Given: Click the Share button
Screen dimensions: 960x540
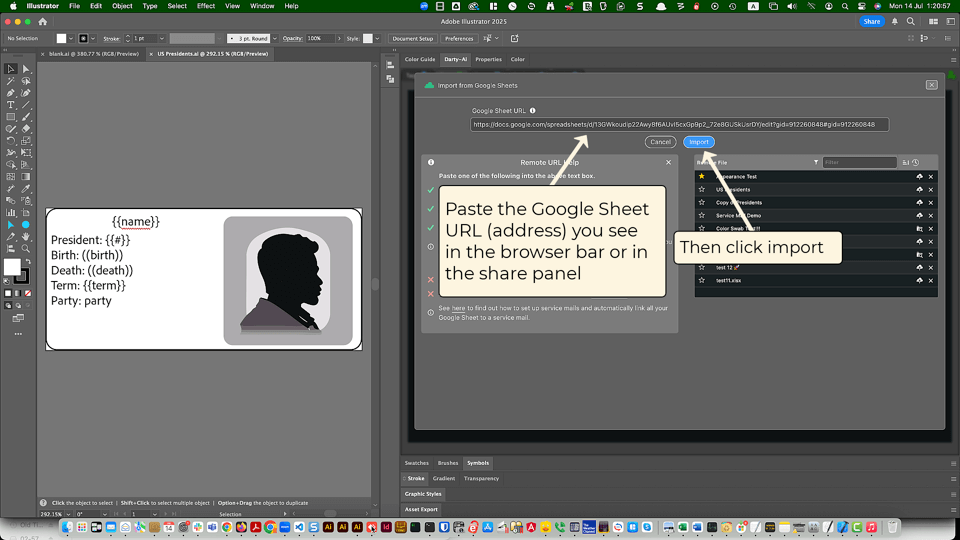Looking at the screenshot, I should [871, 21].
